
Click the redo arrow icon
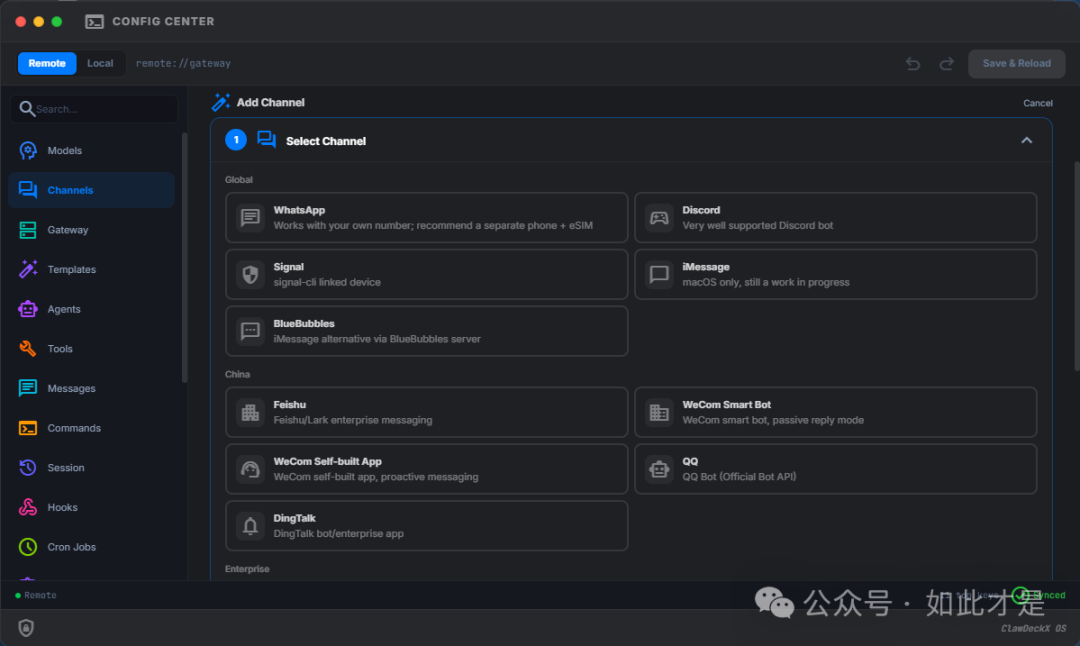(946, 64)
